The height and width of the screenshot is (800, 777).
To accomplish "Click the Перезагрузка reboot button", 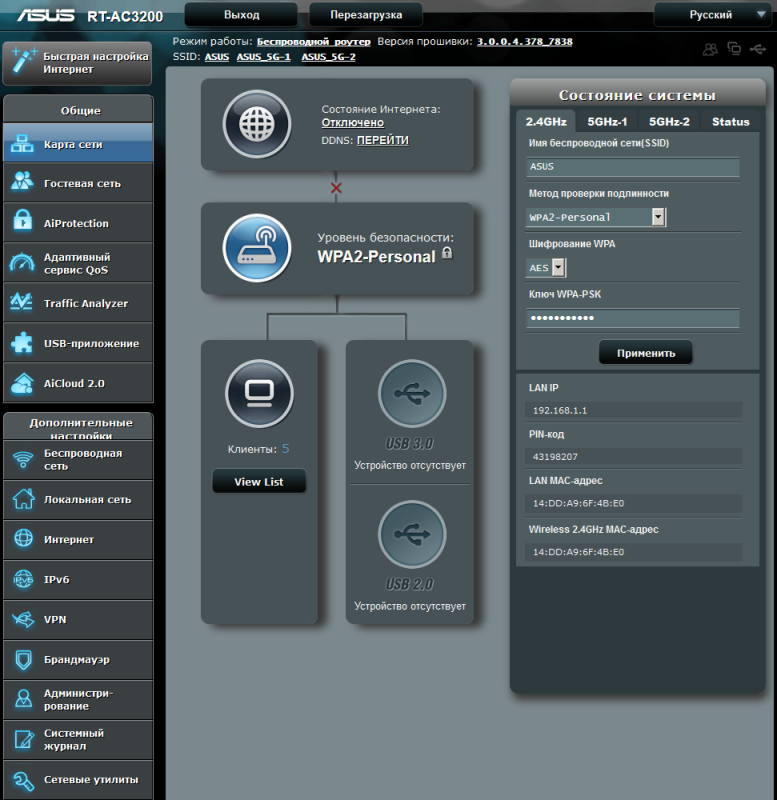I will click(x=366, y=15).
